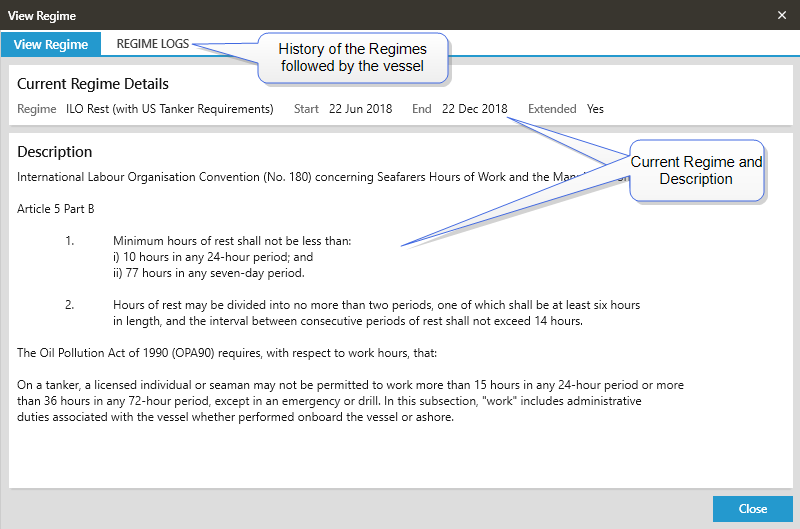The height and width of the screenshot is (529, 800).
Task: Switch to the REGIME LOGS tab
Action: [153, 44]
